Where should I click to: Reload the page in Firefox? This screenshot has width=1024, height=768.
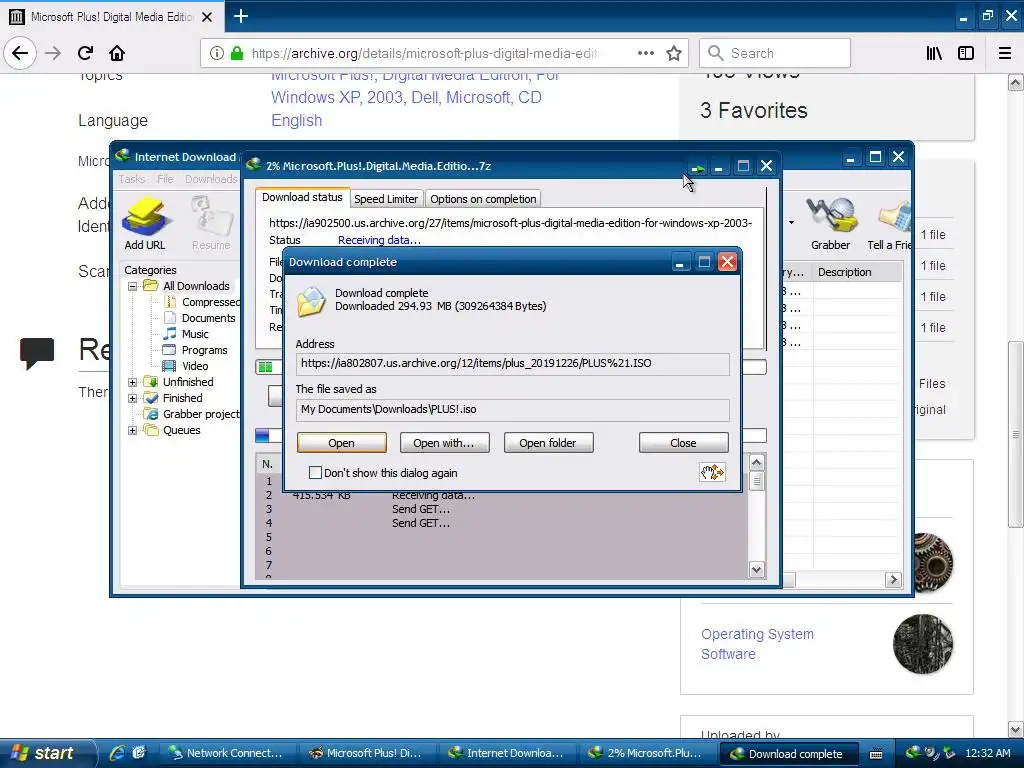85,53
